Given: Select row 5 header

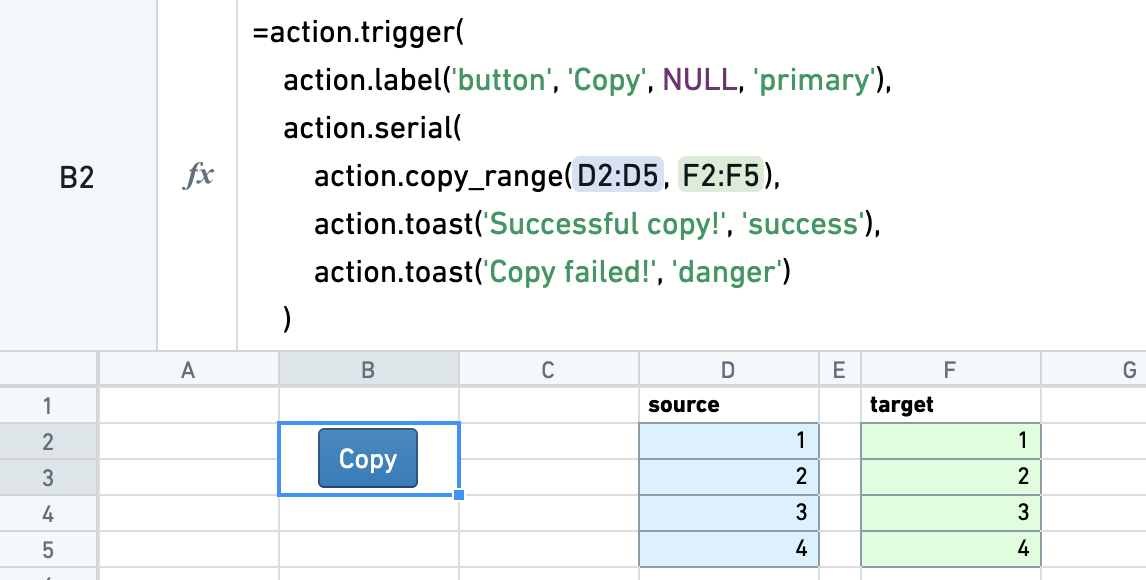Looking at the screenshot, I should (48, 549).
